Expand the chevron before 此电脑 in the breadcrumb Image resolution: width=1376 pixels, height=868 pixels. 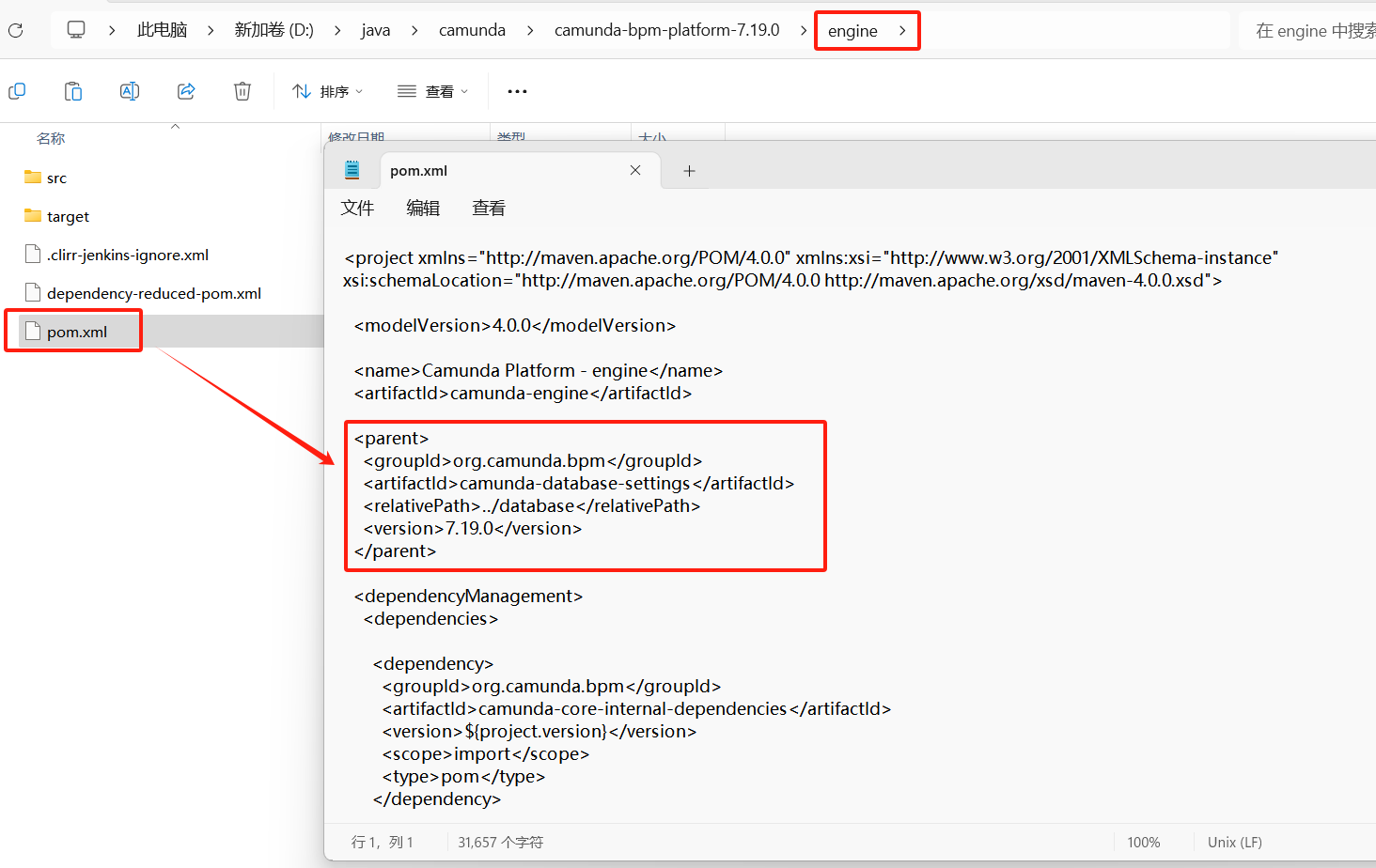click(x=112, y=30)
